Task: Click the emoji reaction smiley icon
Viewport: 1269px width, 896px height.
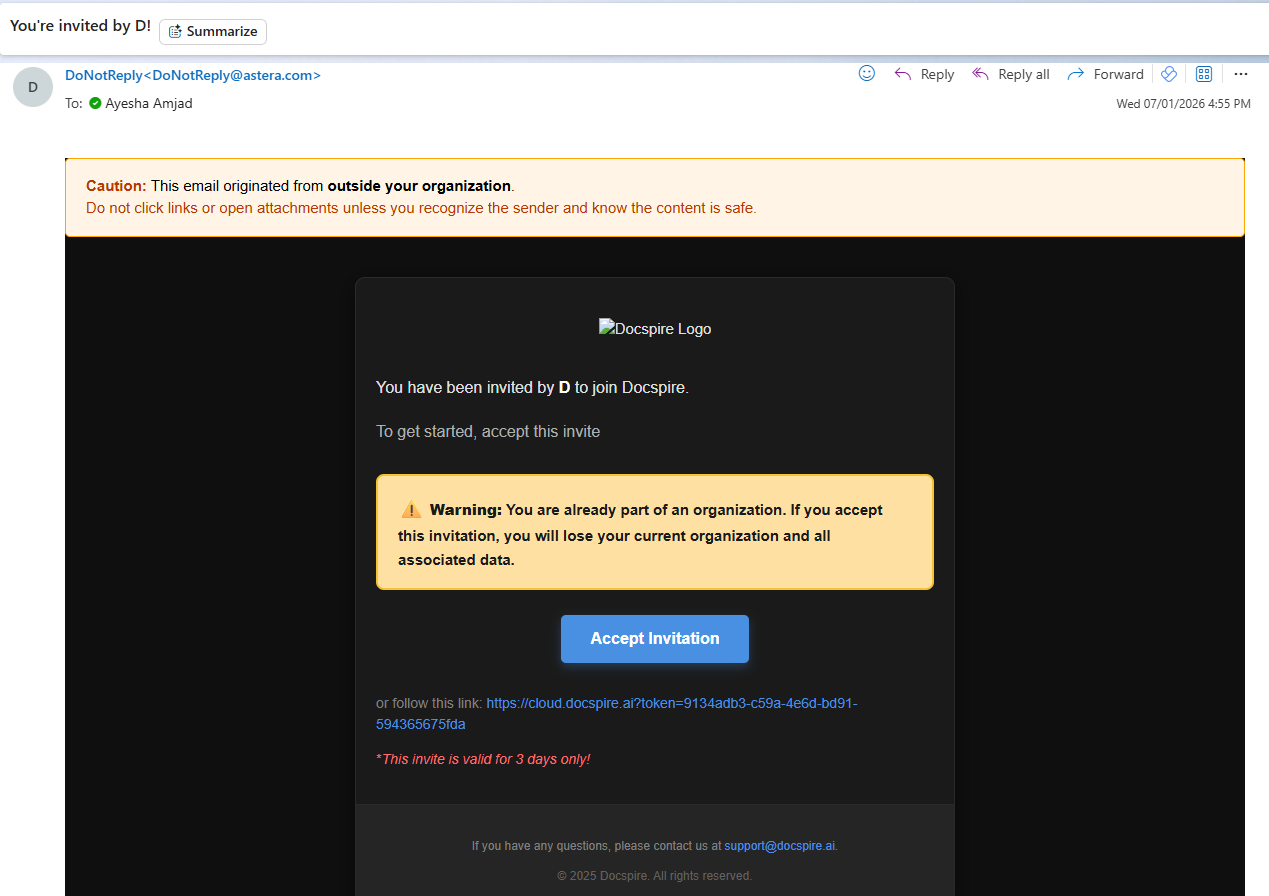Action: click(867, 74)
